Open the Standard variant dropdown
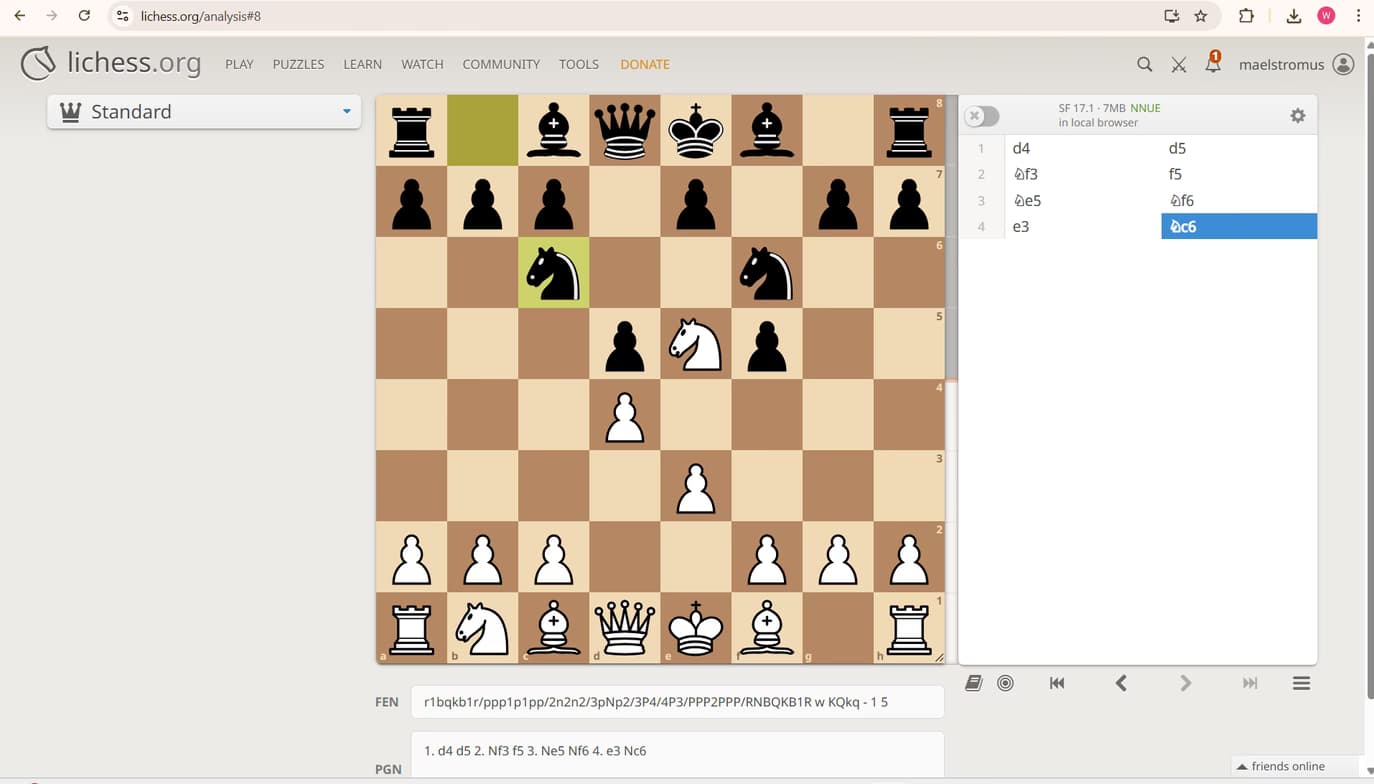Image resolution: width=1374 pixels, height=784 pixels. (204, 112)
